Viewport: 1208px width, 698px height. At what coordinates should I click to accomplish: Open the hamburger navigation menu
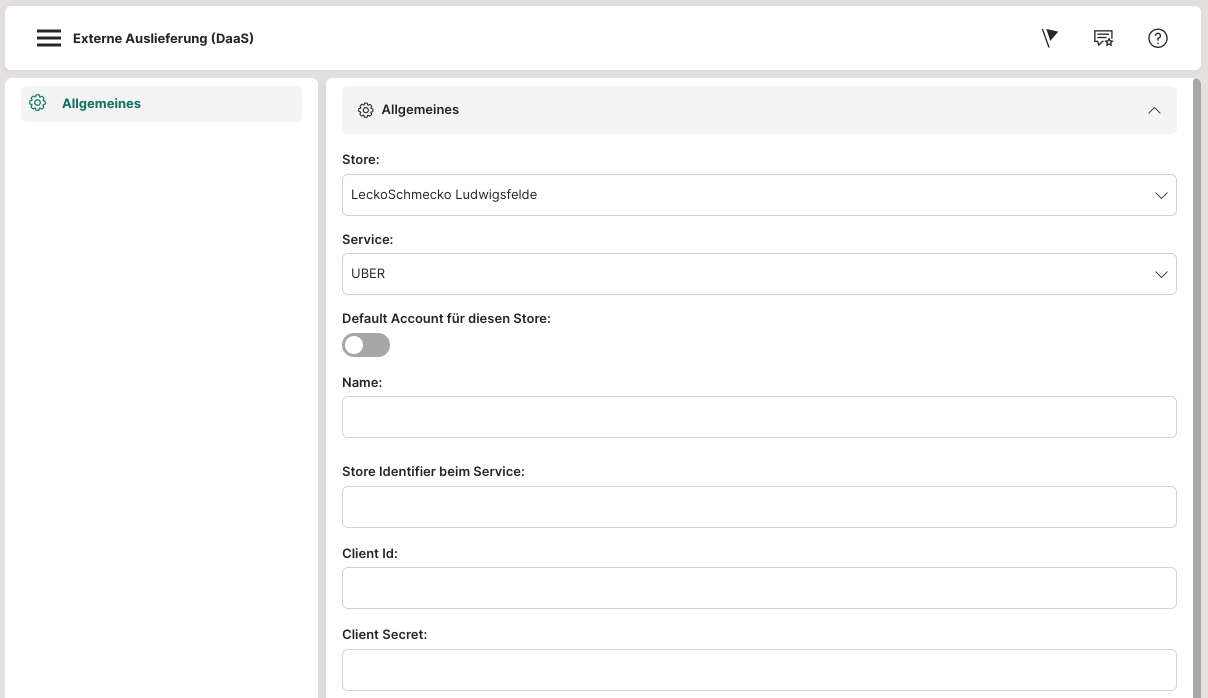point(49,38)
